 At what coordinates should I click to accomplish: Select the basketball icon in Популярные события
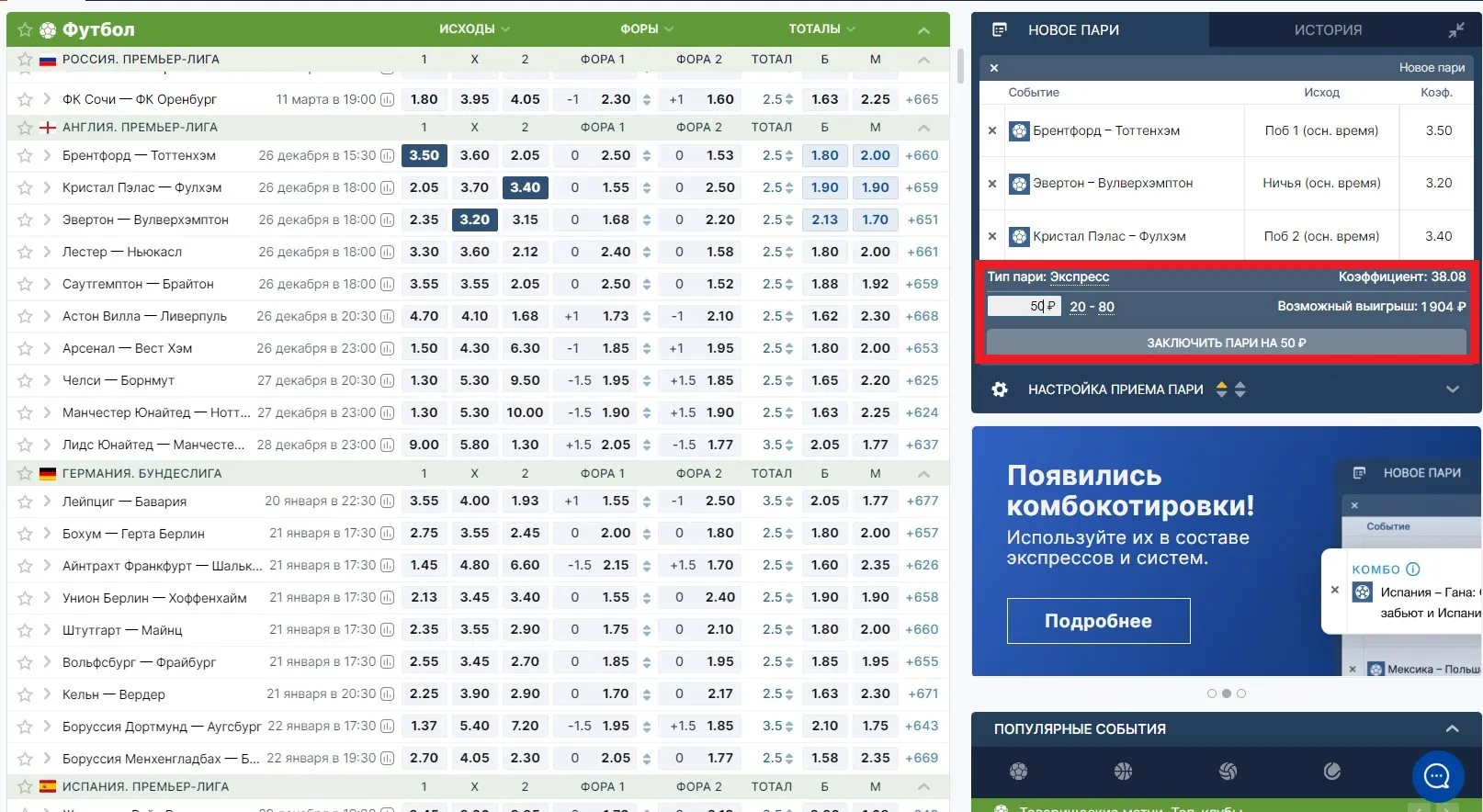pyautogui.click(x=1123, y=772)
